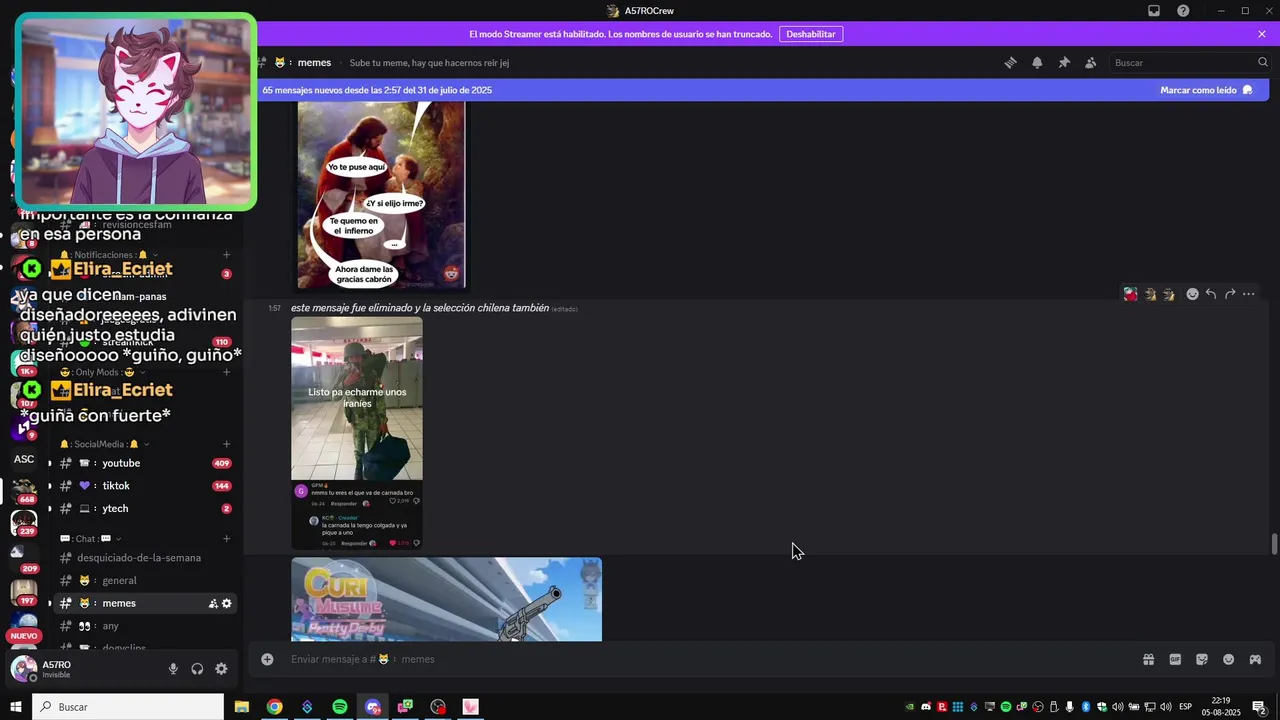The image size is (1280, 720).
Task: Click the NUEVO unread indicator
Action: point(24,636)
